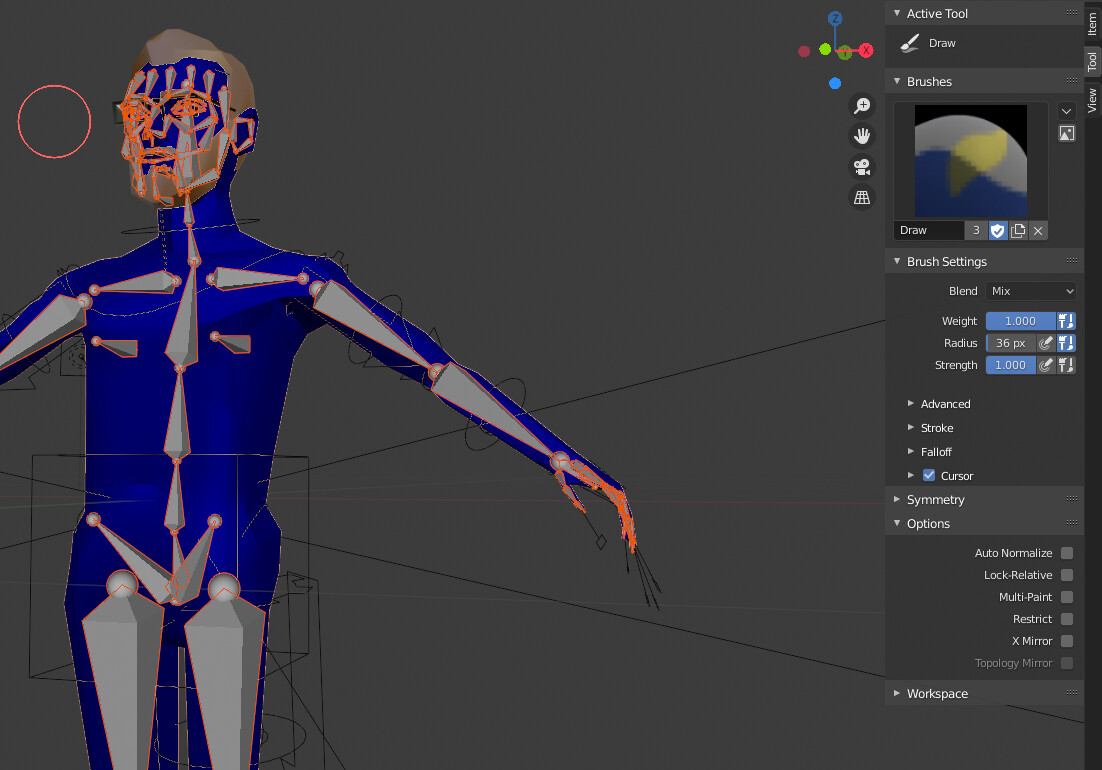
Task: Click the brush users count 3
Action: 976,230
